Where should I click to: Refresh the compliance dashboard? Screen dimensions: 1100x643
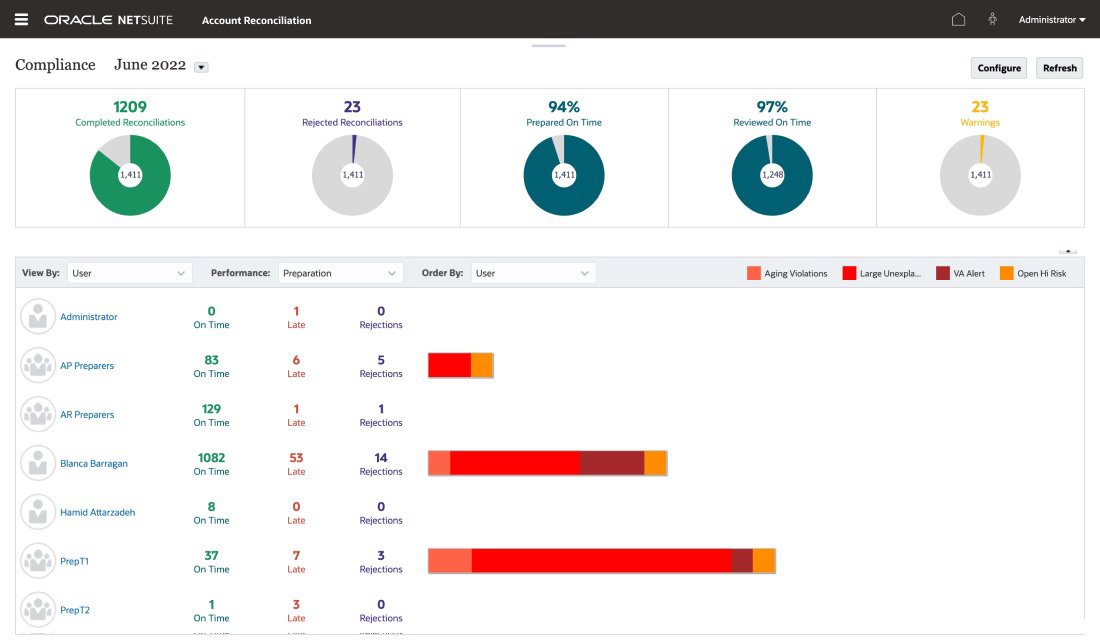1059,67
